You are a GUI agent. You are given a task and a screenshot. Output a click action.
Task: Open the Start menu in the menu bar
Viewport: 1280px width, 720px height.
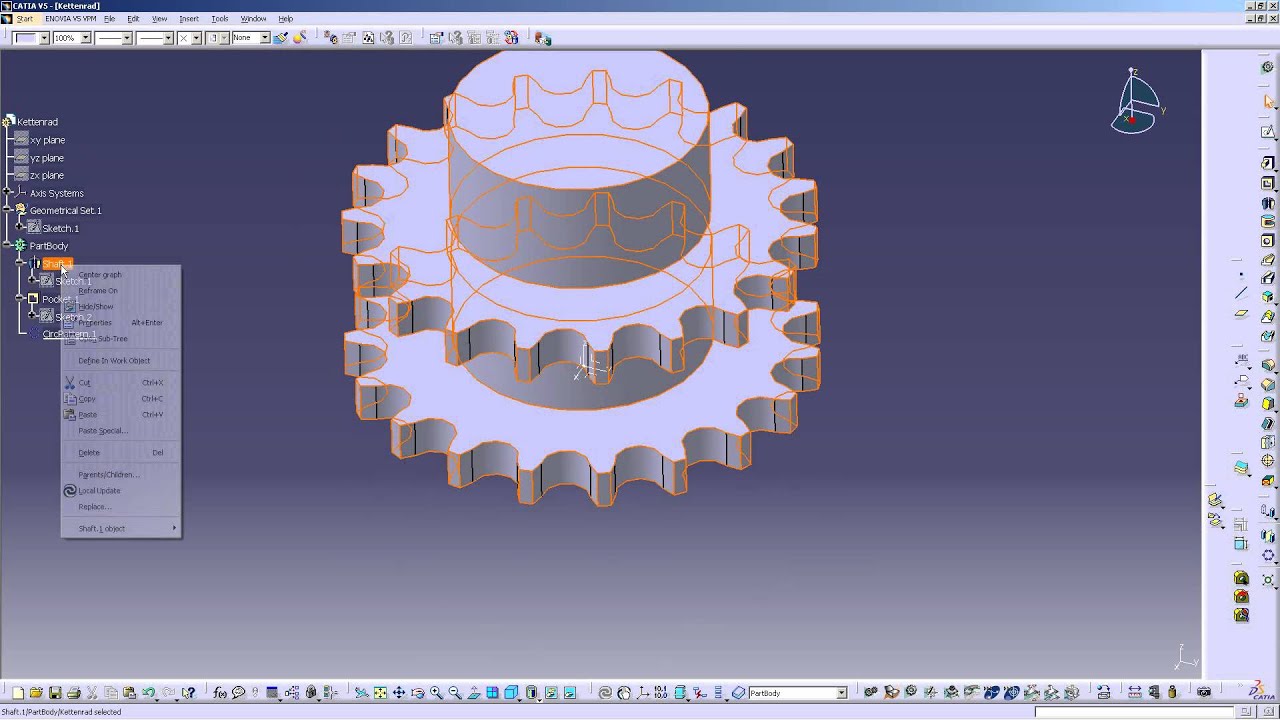24,19
